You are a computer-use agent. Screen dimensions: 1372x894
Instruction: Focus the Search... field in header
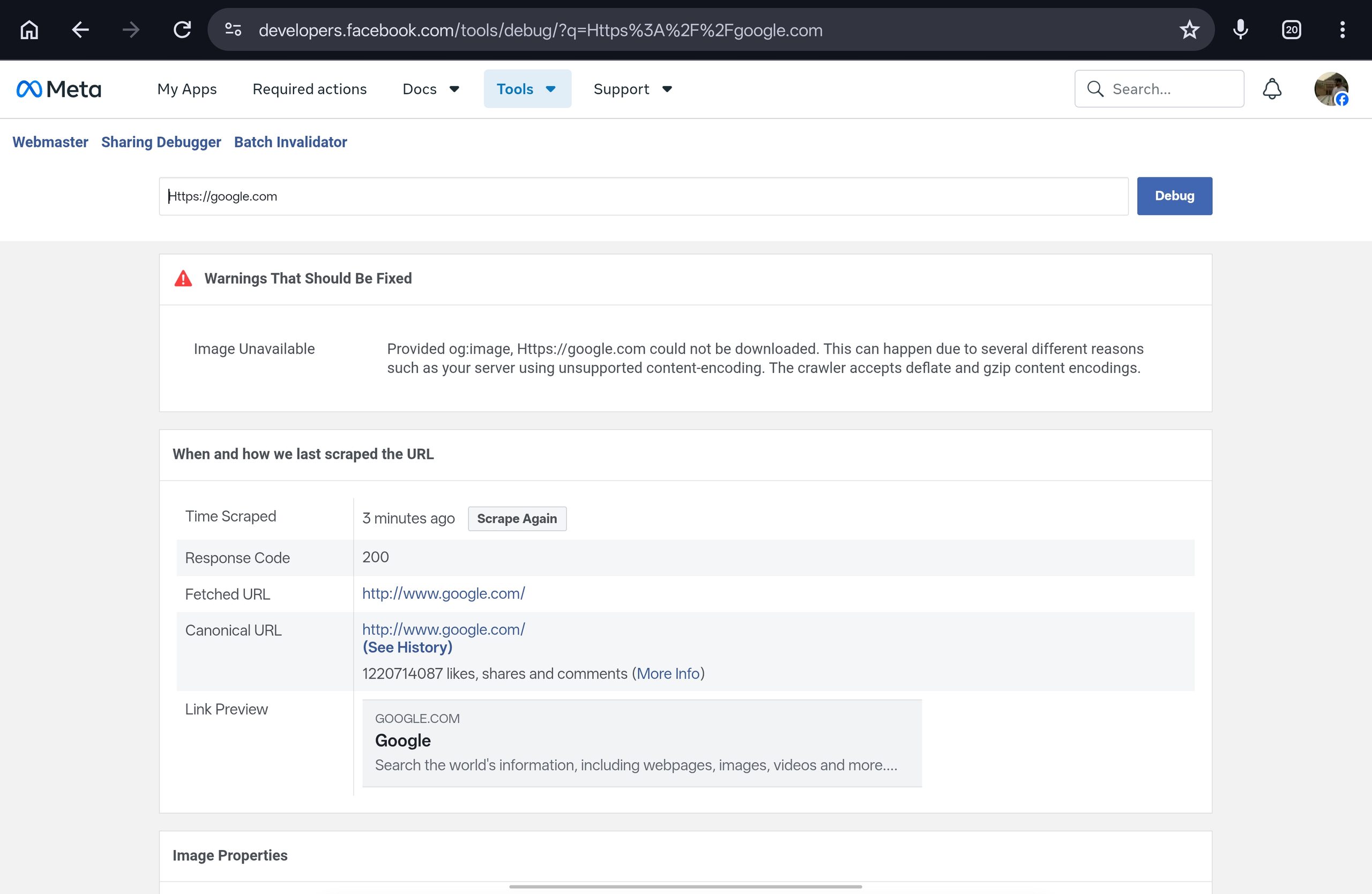coord(1159,89)
